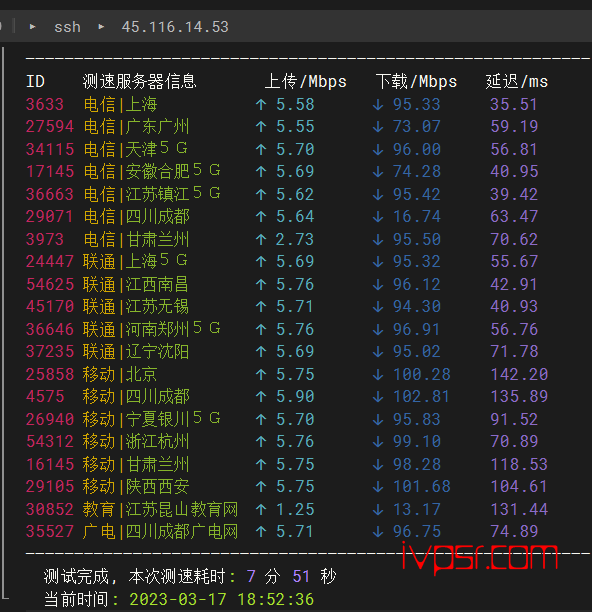The height and width of the screenshot is (612, 592).
Task: Click the 测速服务器信息 column header
Action: click(x=140, y=82)
